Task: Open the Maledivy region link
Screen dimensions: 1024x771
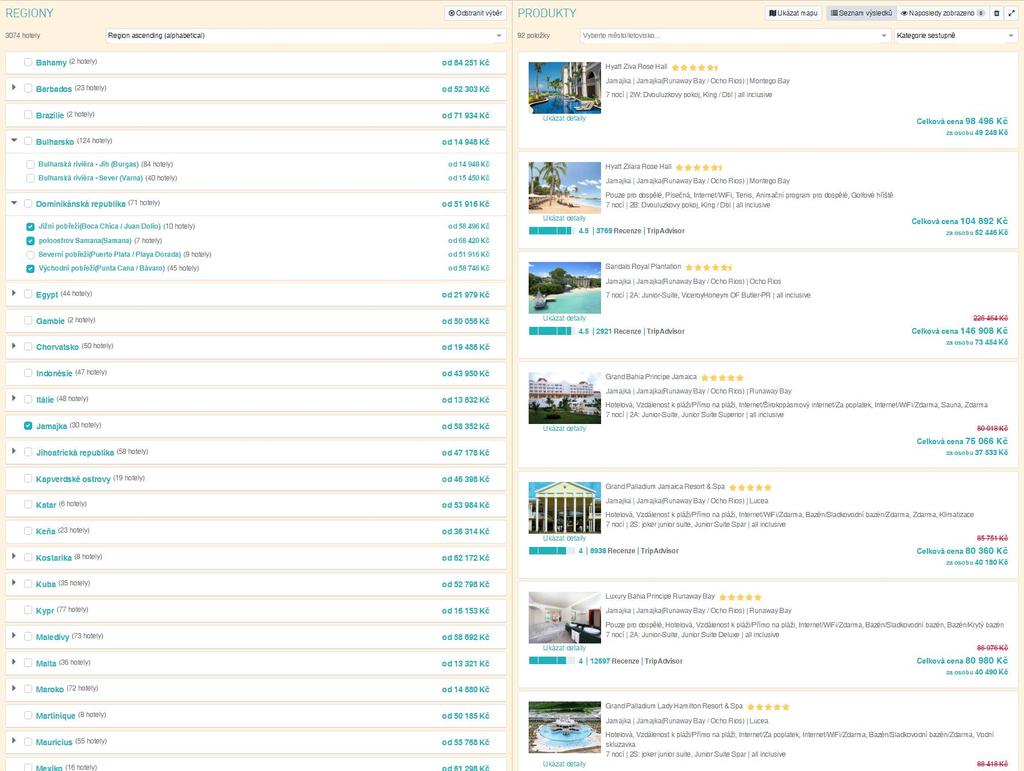Action: [52, 637]
